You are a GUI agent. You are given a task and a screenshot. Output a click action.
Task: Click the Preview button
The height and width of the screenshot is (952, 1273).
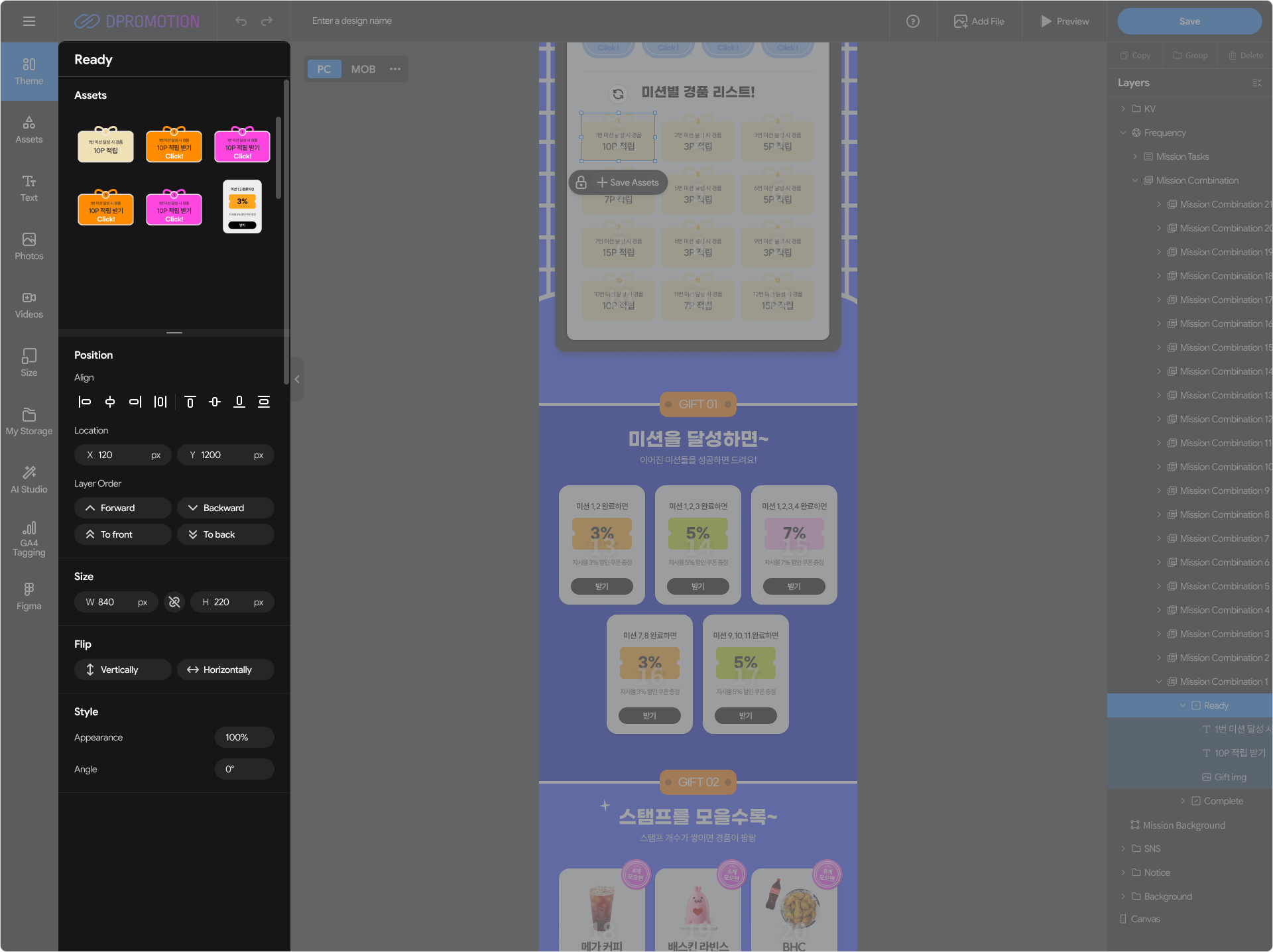pyautogui.click(x=1065, y=21)
